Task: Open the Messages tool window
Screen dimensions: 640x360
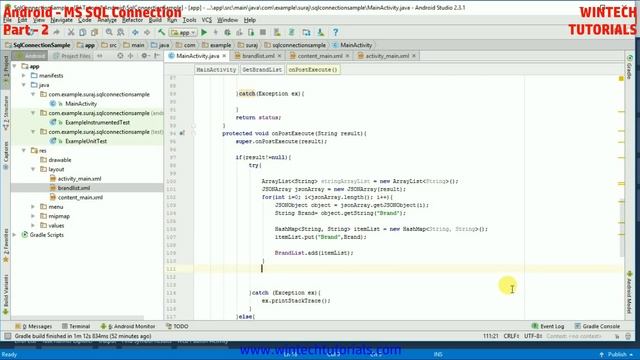Action: (33, 326)
